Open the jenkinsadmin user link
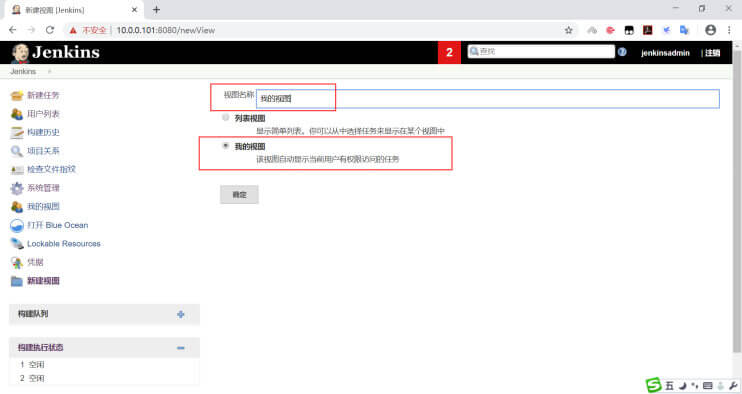The width and height of the screenshot is (742, 394). (x=665, y=53)
